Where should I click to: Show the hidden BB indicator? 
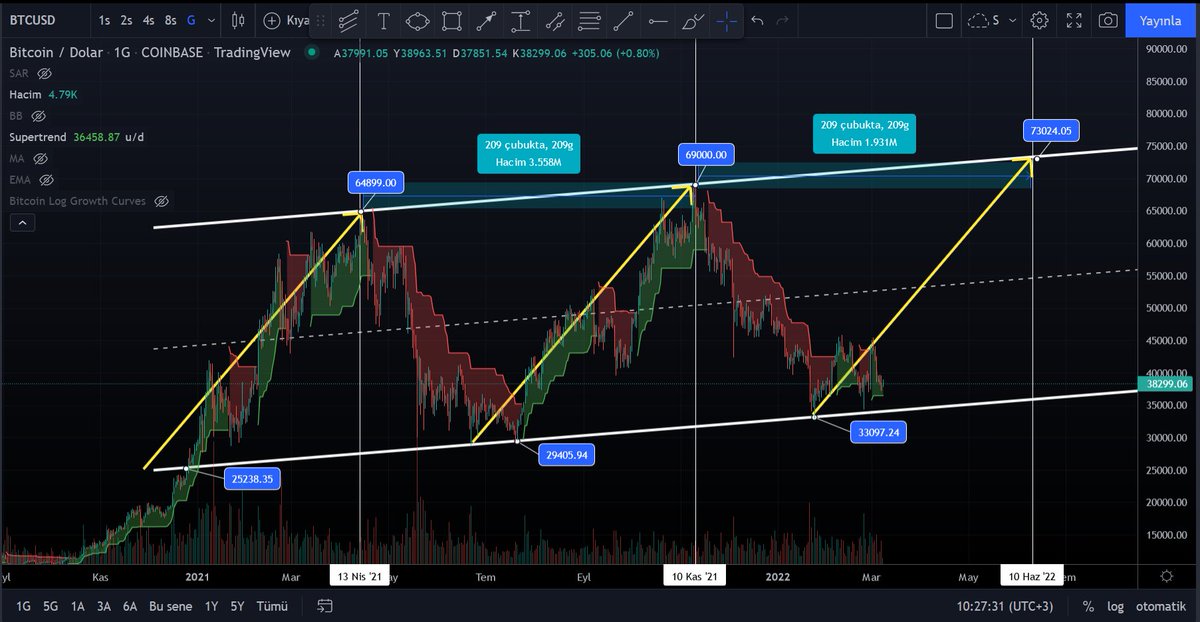(38, 116)
